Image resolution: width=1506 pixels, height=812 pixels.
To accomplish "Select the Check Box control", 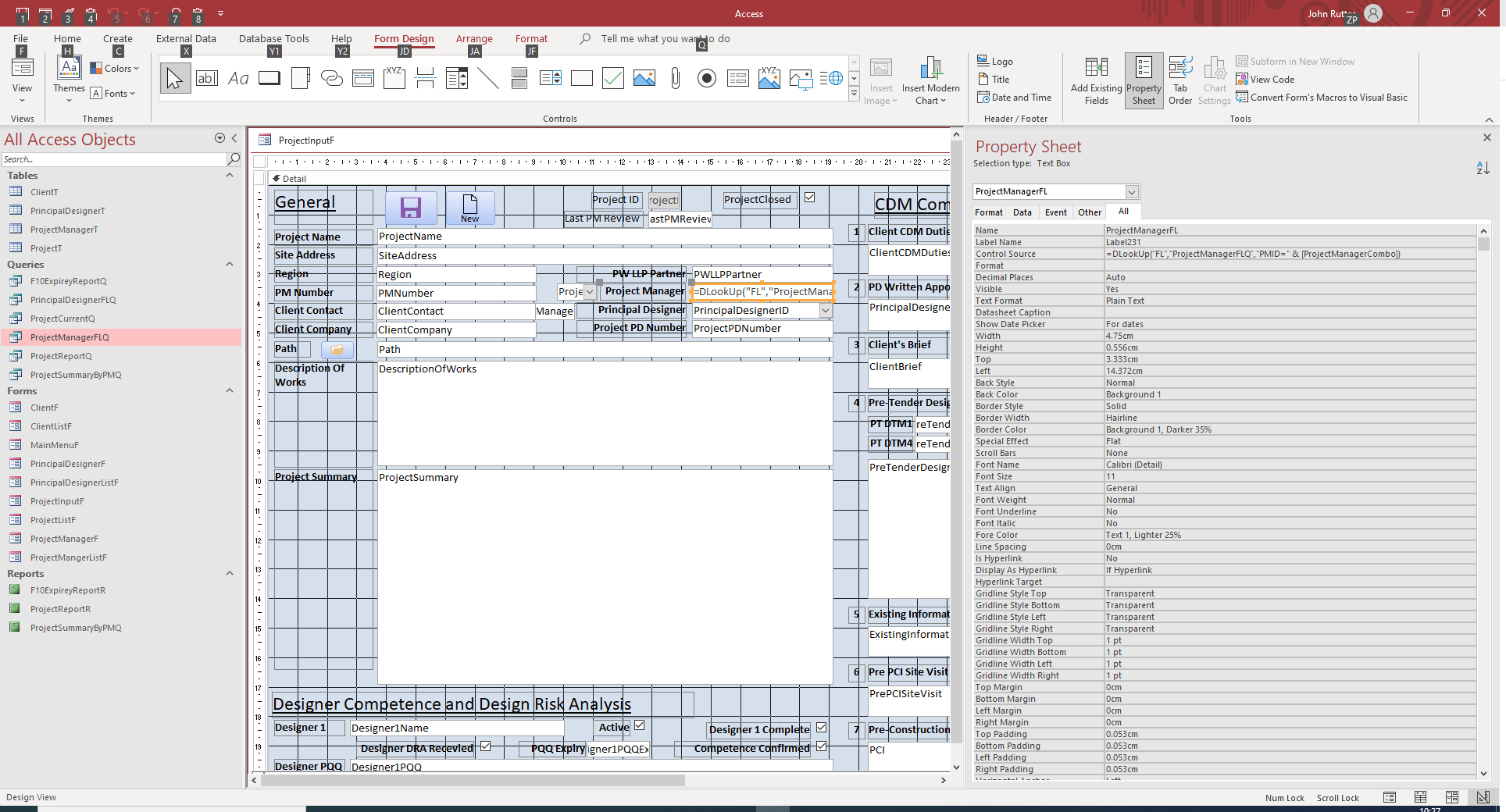I will tap(613, 78).
